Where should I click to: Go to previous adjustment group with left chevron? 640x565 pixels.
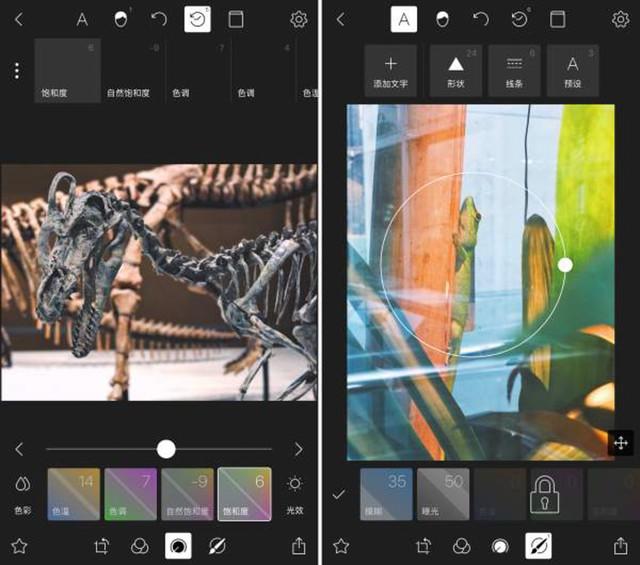pyautogui.click(x=19, y=449)
